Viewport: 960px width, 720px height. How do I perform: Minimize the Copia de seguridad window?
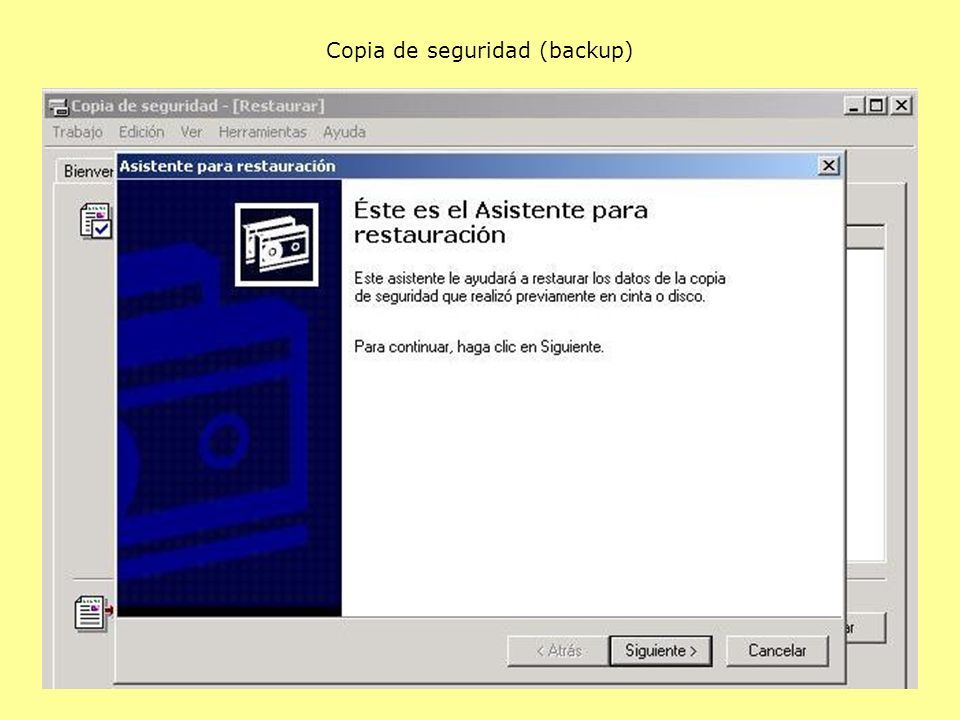(854, 106)
